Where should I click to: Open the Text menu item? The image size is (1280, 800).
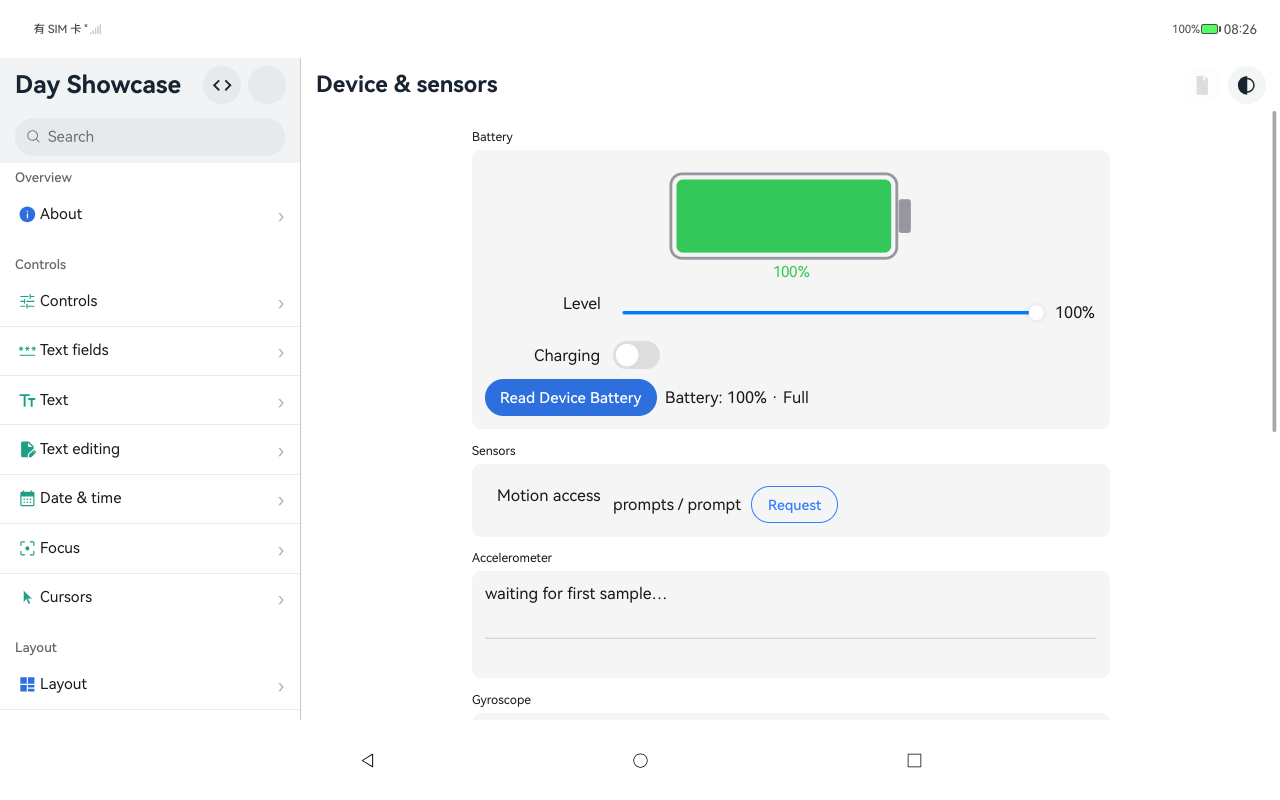[150, 400]
